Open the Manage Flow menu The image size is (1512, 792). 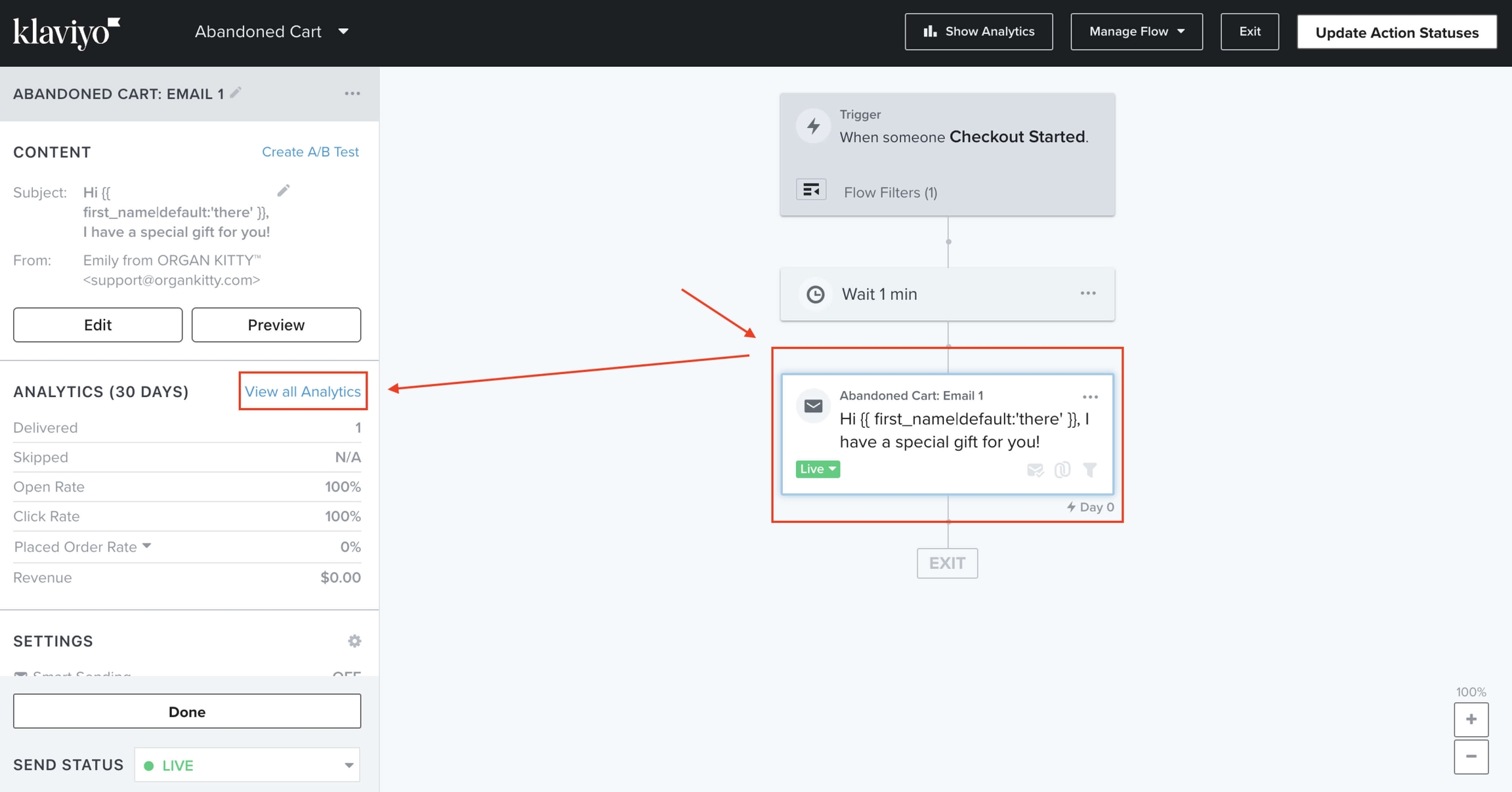[1136, 31]
